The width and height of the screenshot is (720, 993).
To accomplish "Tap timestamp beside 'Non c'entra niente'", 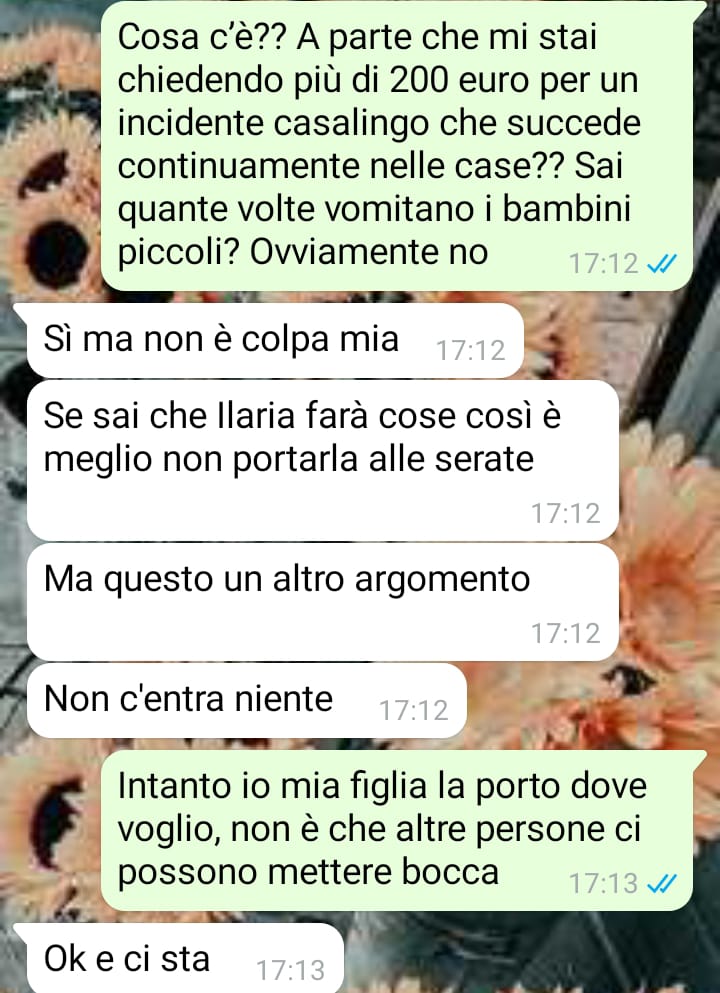I will (414, 711).
